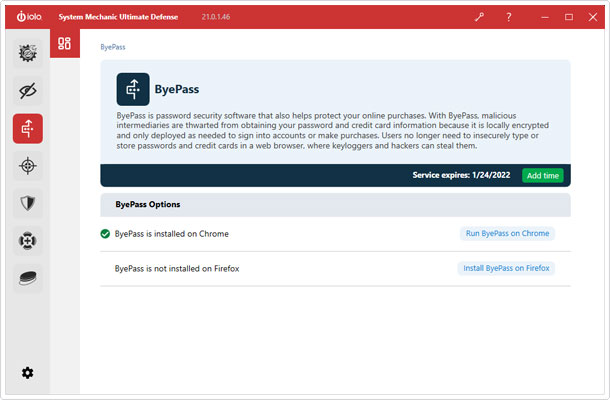Minimize the System Mechanic window

point(545,17)
